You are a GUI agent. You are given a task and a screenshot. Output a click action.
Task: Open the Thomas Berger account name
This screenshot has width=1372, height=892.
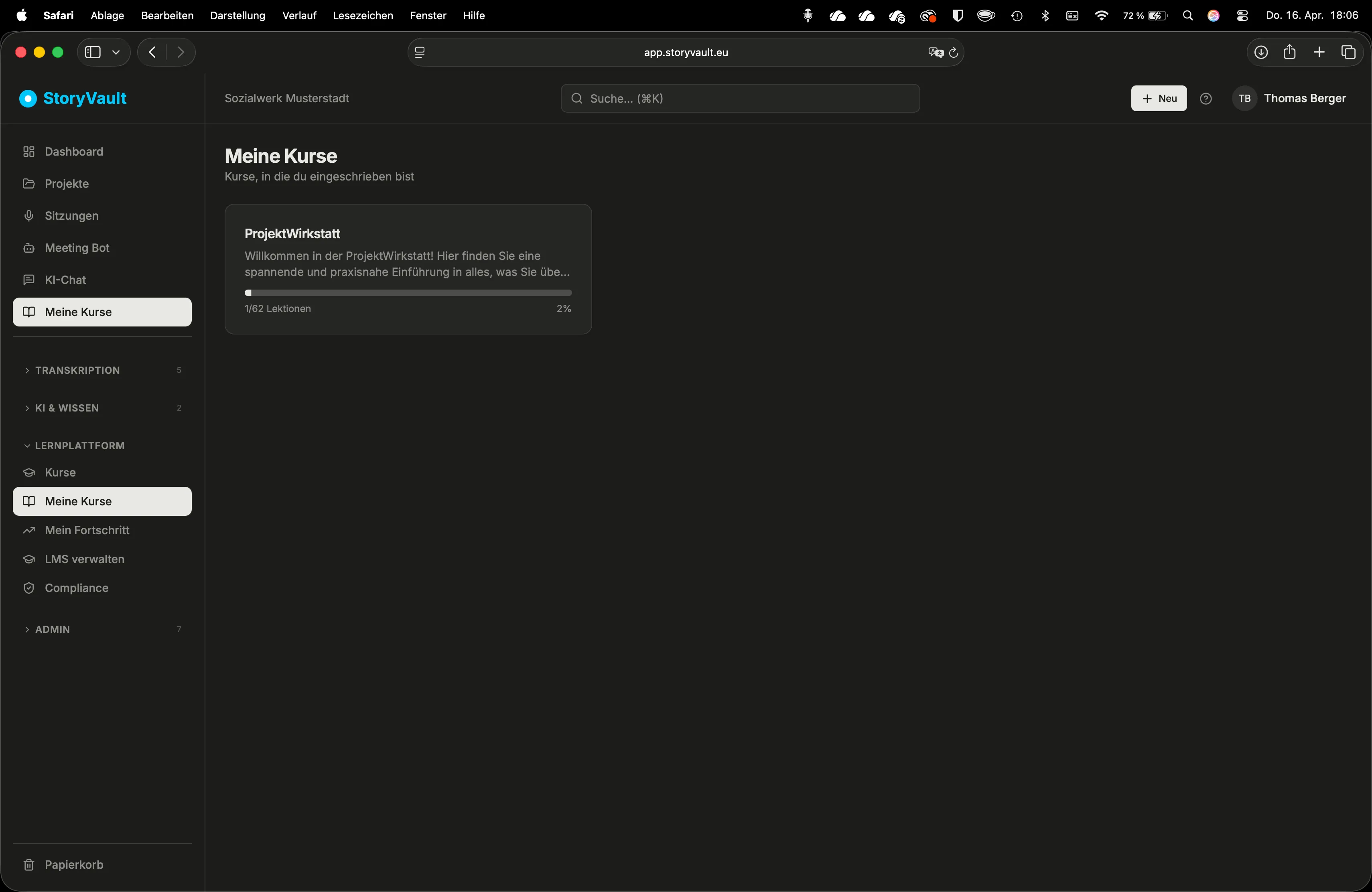tap(1305, 99)
